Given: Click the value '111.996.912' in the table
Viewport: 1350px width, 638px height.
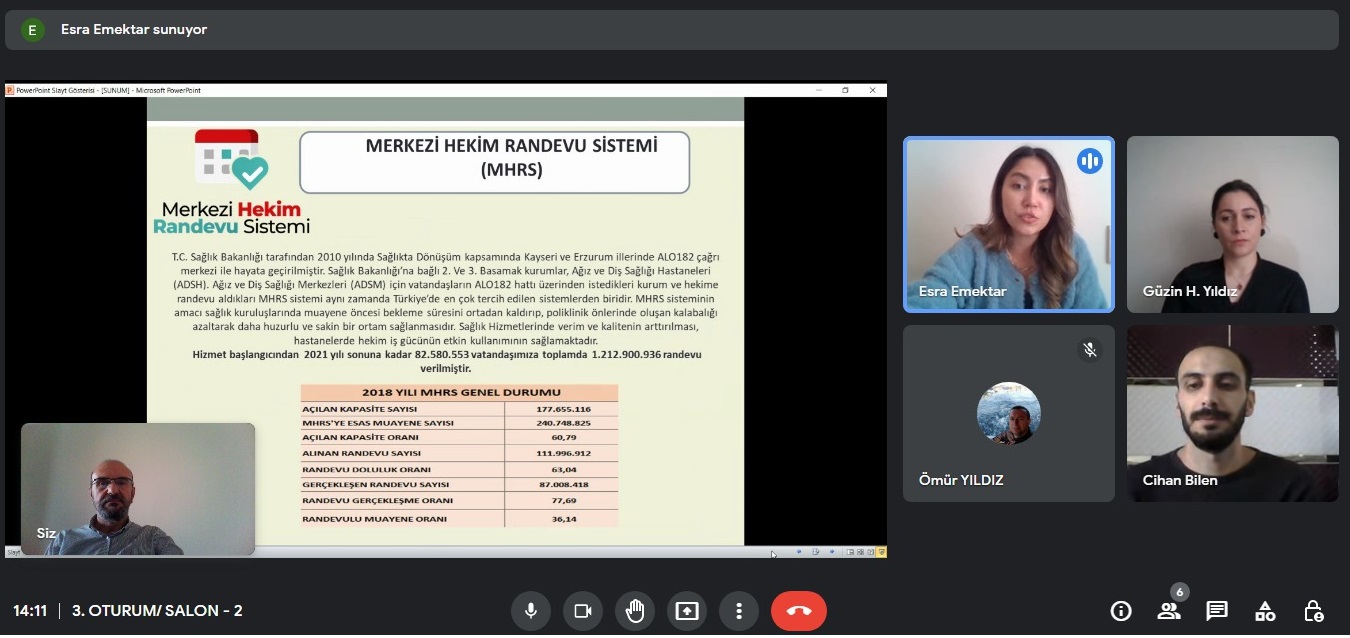Looking at the screenshot, I should (x=563, y=453).
